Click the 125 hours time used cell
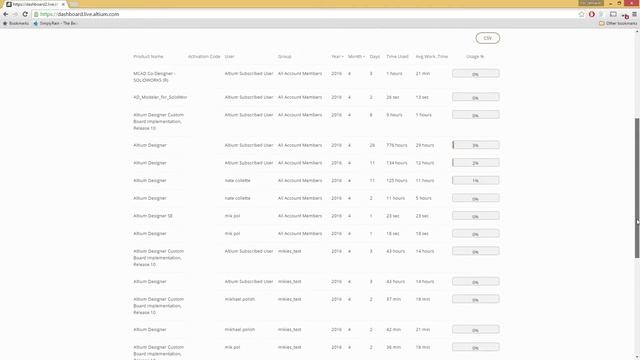Image resolution: width=640 pixels, height=360 pixels. coord(397,180)
